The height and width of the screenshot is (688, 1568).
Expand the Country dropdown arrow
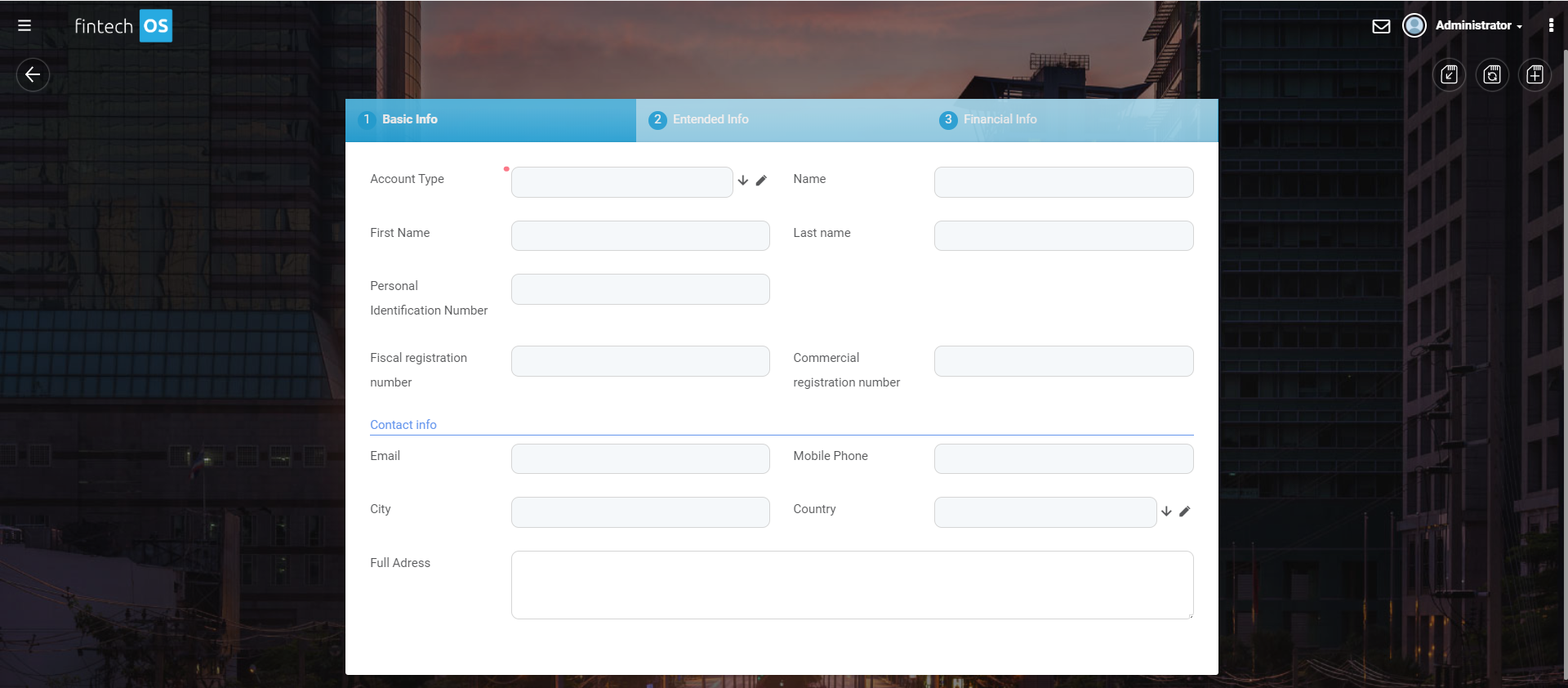pos(1166,512)
